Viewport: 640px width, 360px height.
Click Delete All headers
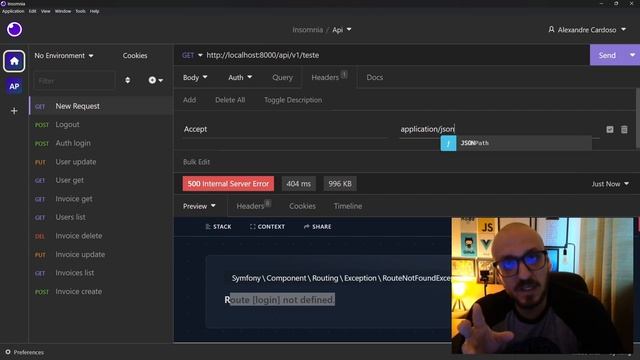pos(230,100)
